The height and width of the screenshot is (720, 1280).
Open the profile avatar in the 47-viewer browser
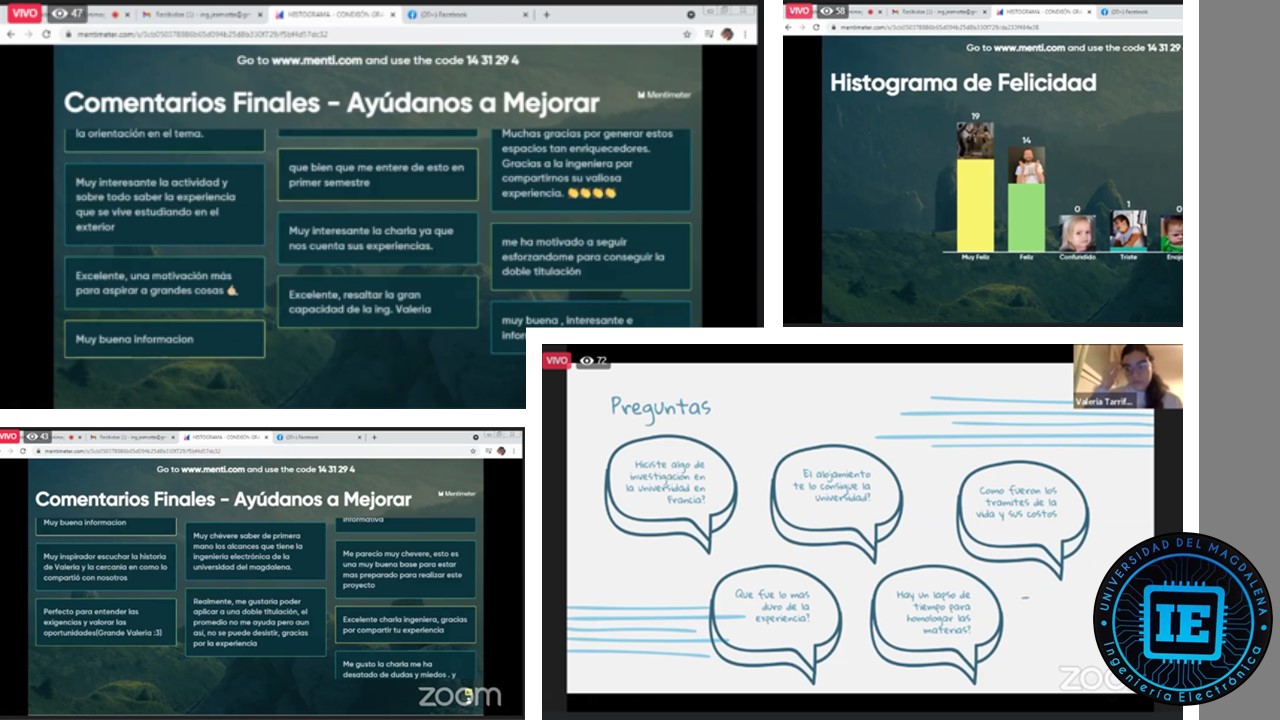coord(727,34)
